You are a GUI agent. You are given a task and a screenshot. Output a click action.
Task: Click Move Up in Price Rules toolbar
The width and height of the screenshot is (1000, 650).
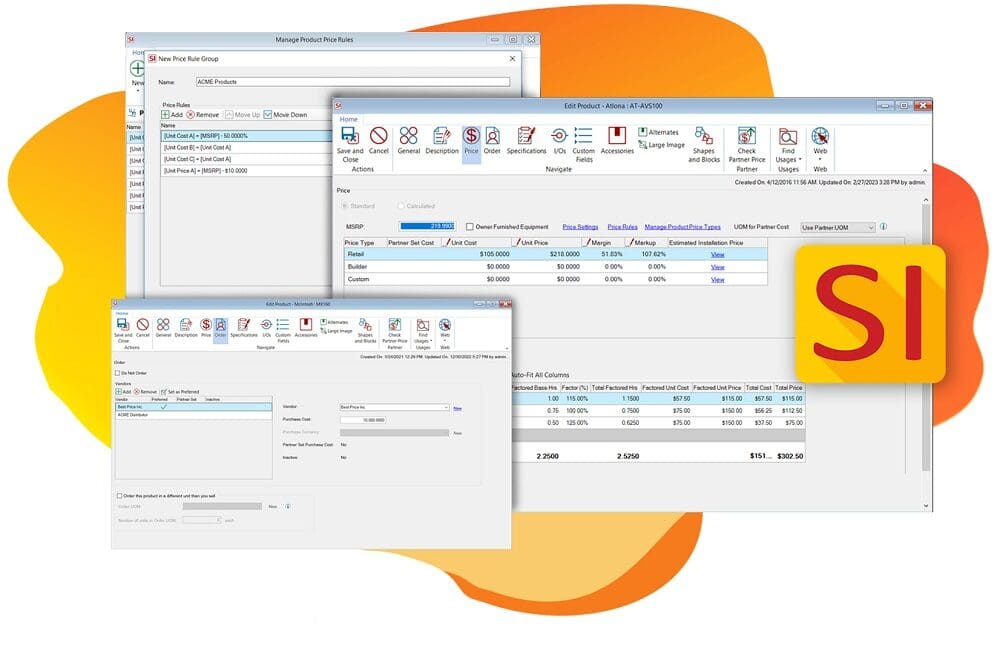(x=242, y=115)
